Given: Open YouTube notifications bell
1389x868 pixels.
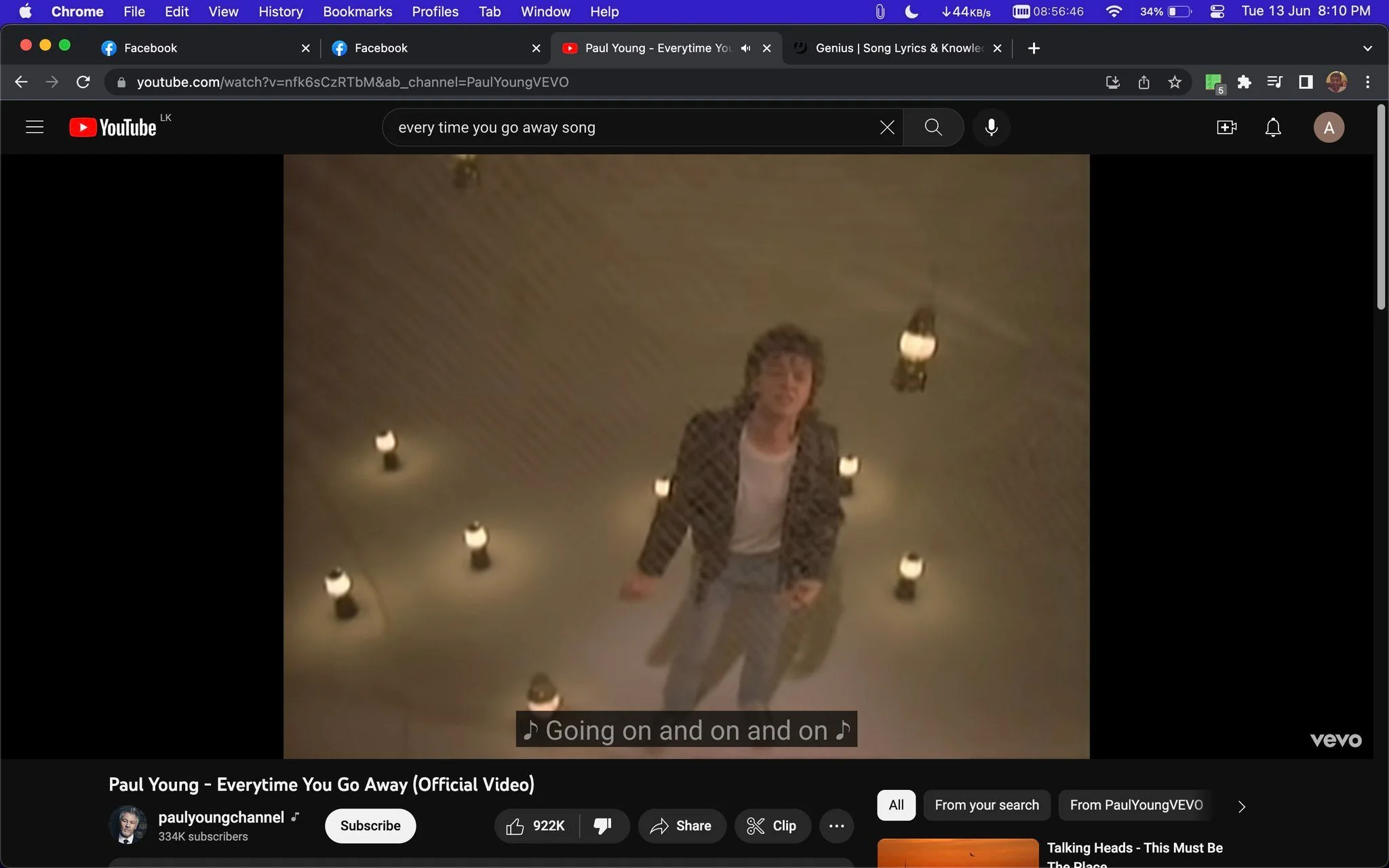Looking at the screenshot, I should pyautogui.click(x=1273, y=127).
